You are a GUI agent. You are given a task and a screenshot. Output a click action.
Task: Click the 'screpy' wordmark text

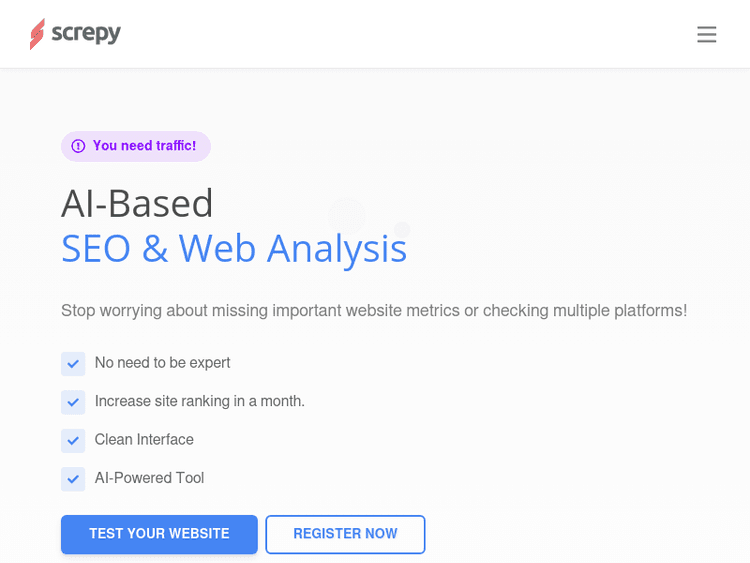86,33
